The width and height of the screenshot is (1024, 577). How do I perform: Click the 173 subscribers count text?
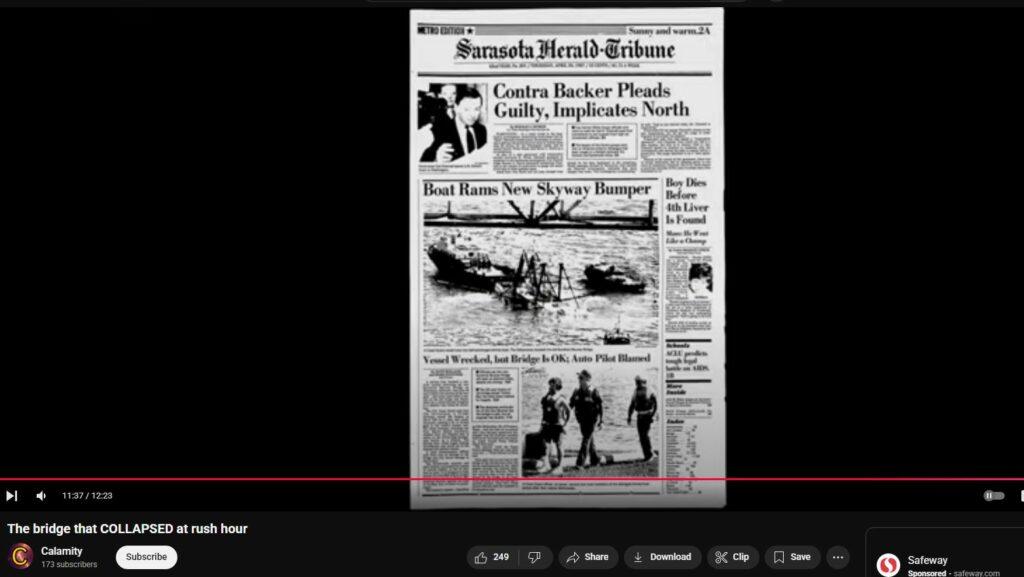(x=69, y=565)
